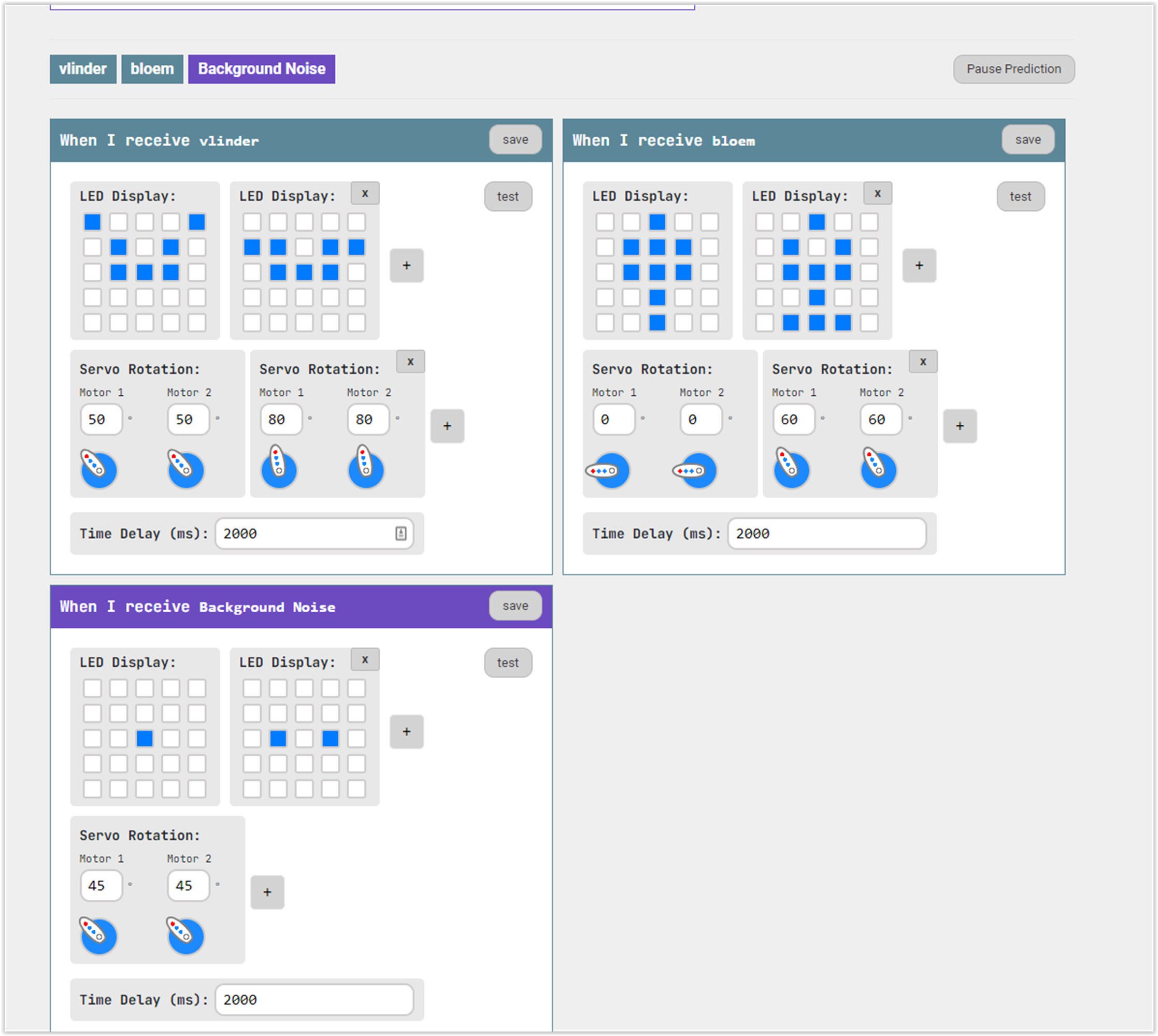Select the bloem class tab
Image resolution: width=1158 pixels, height=1036 pixels.
point(152,69)
